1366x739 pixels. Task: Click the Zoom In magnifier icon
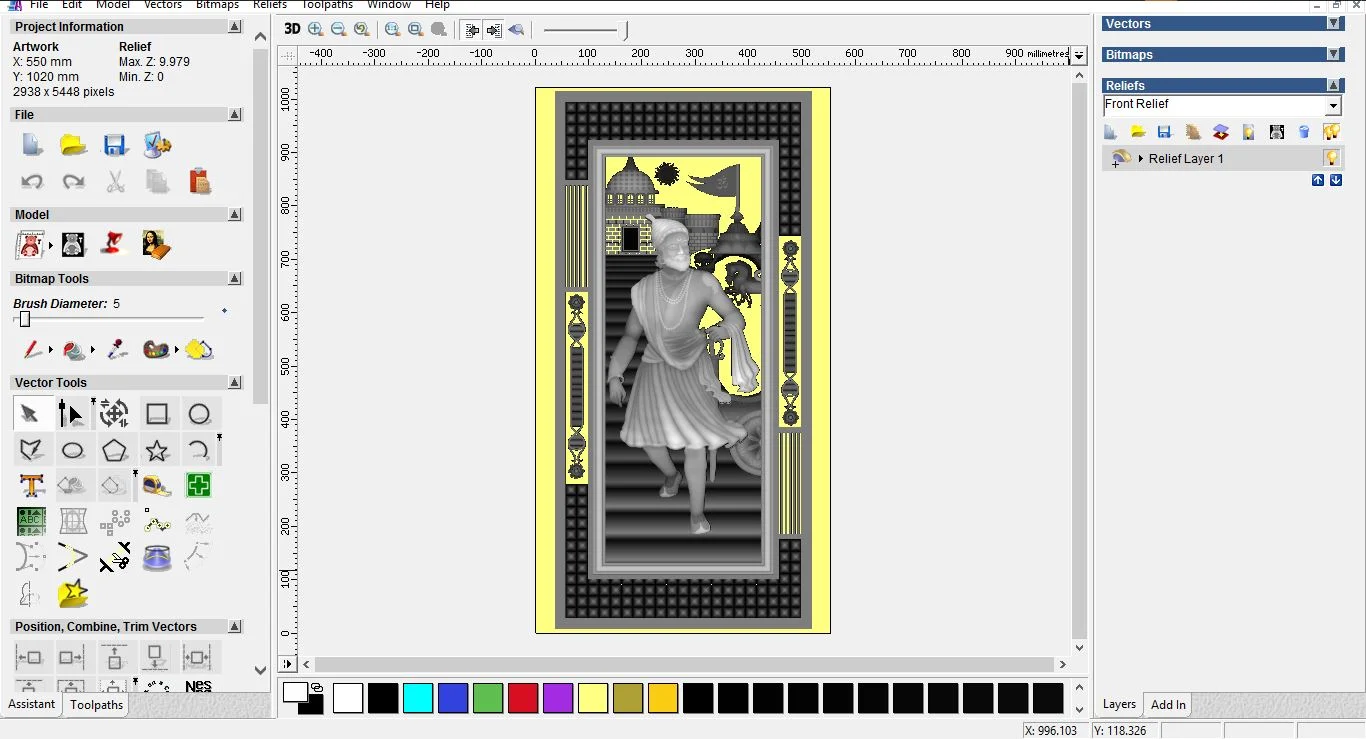coord(316,29)
